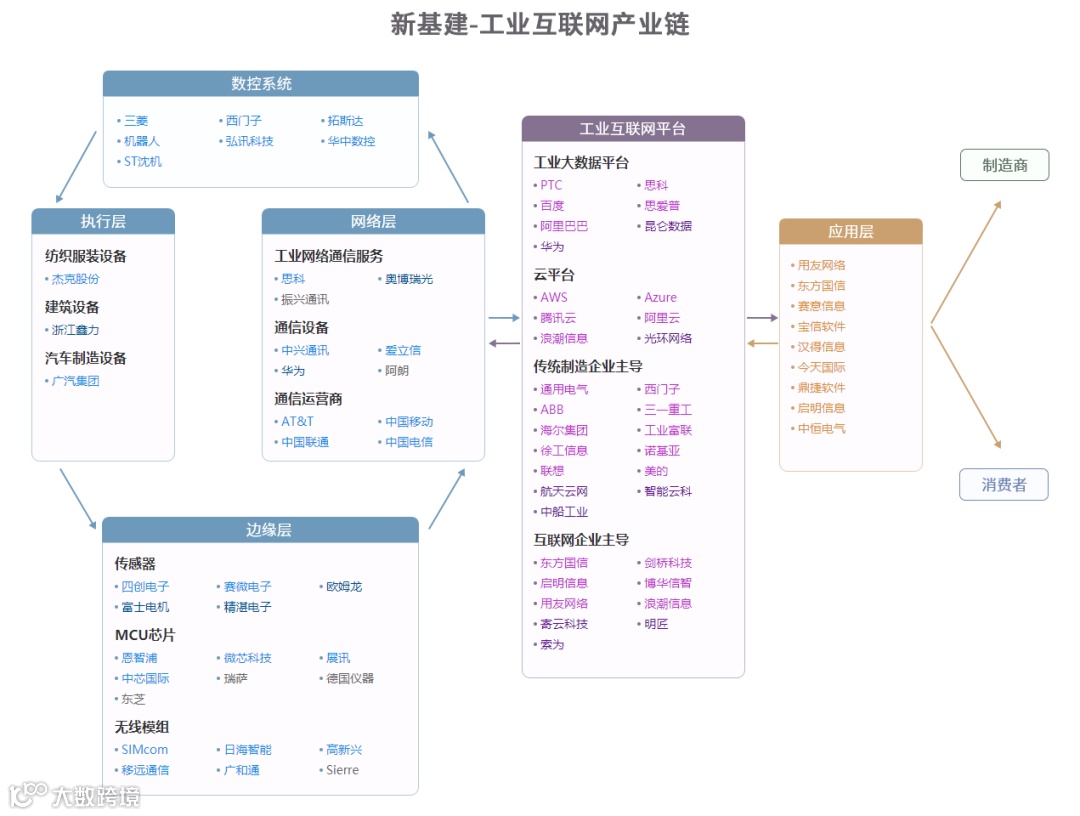Select the 制造商 box
This screenshot has height=816, width=1080.
pos(1004,164)
